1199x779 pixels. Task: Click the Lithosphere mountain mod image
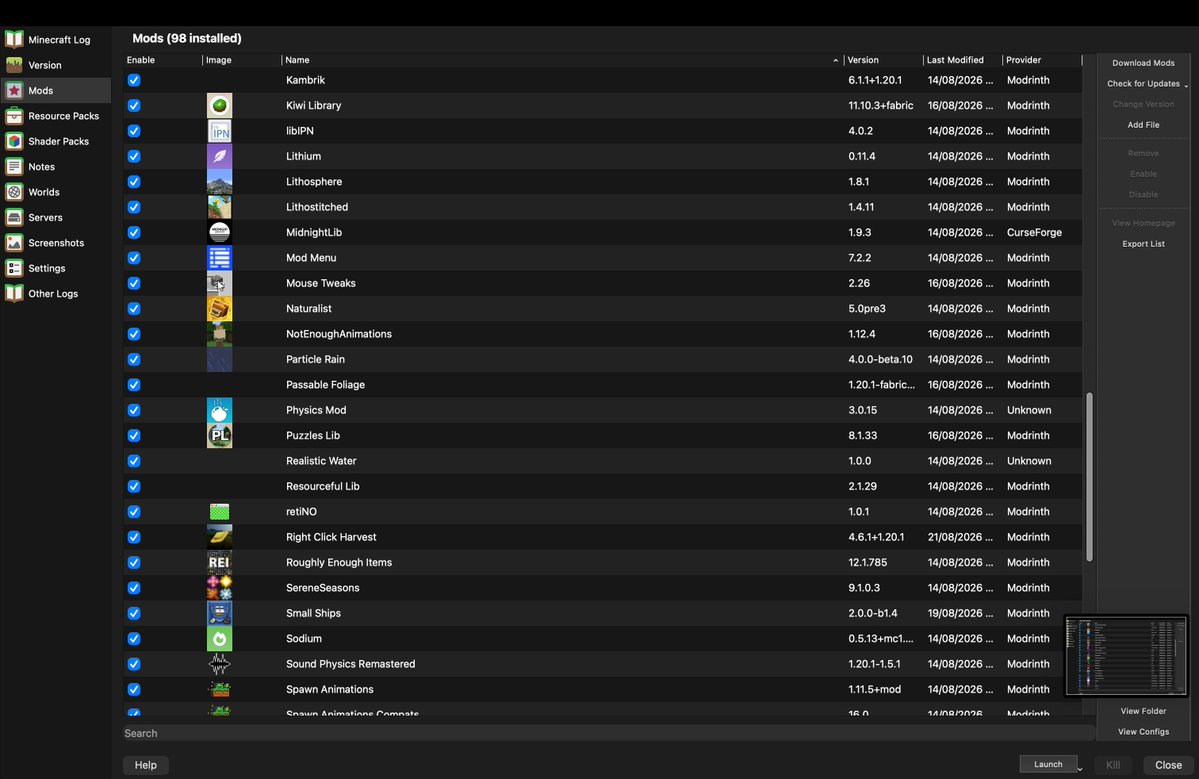(219, 181)
